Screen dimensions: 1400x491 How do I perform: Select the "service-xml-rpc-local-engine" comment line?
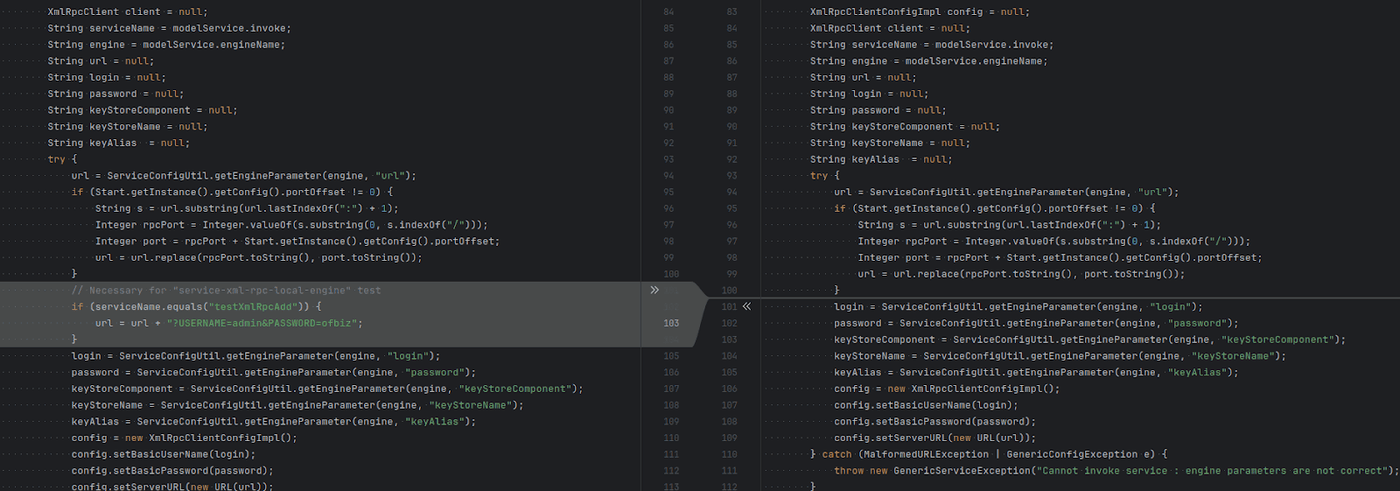pyautogui.click(x=226, y=290)
